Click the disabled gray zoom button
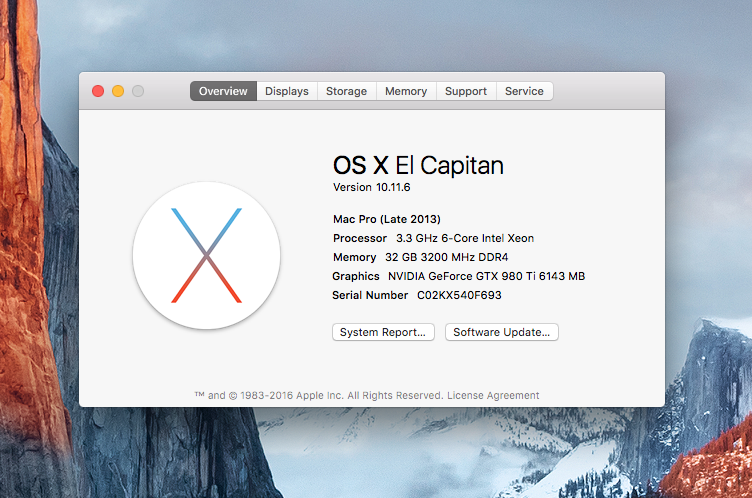Image resolution: width=752 pixels, height=498 pixels. click(138, 91)
